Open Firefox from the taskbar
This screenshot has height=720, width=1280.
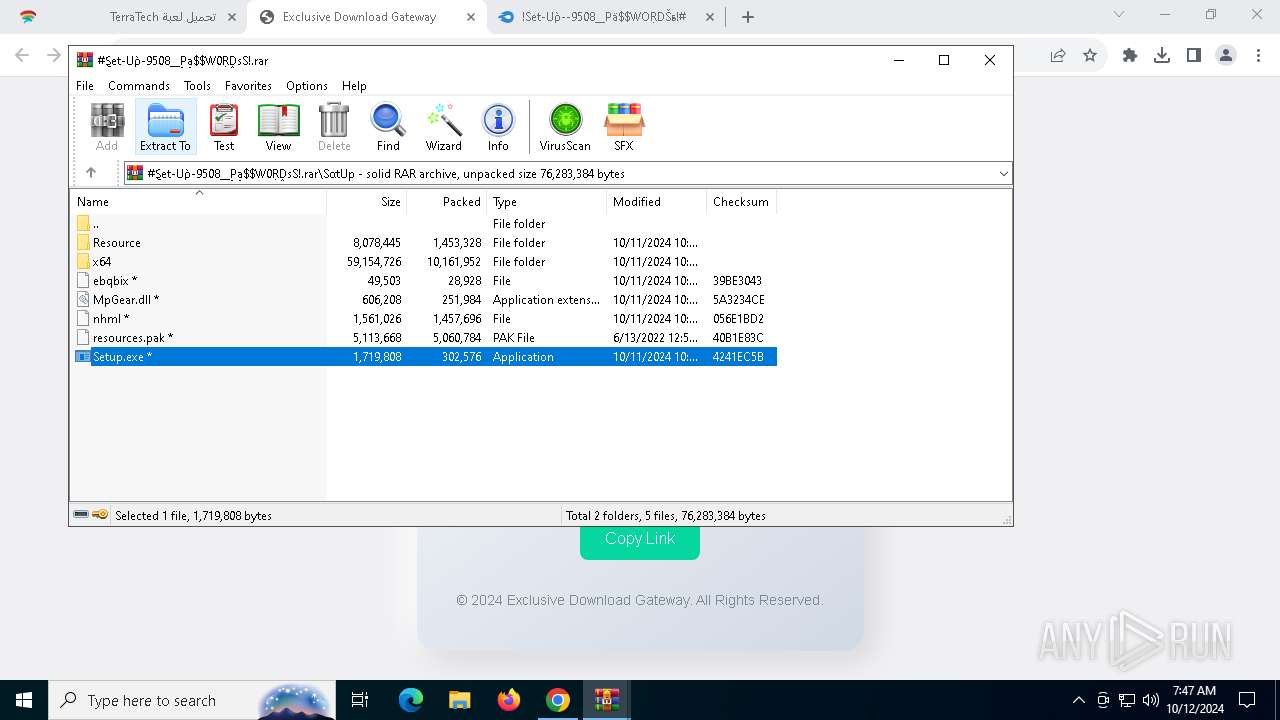[509, 700]
